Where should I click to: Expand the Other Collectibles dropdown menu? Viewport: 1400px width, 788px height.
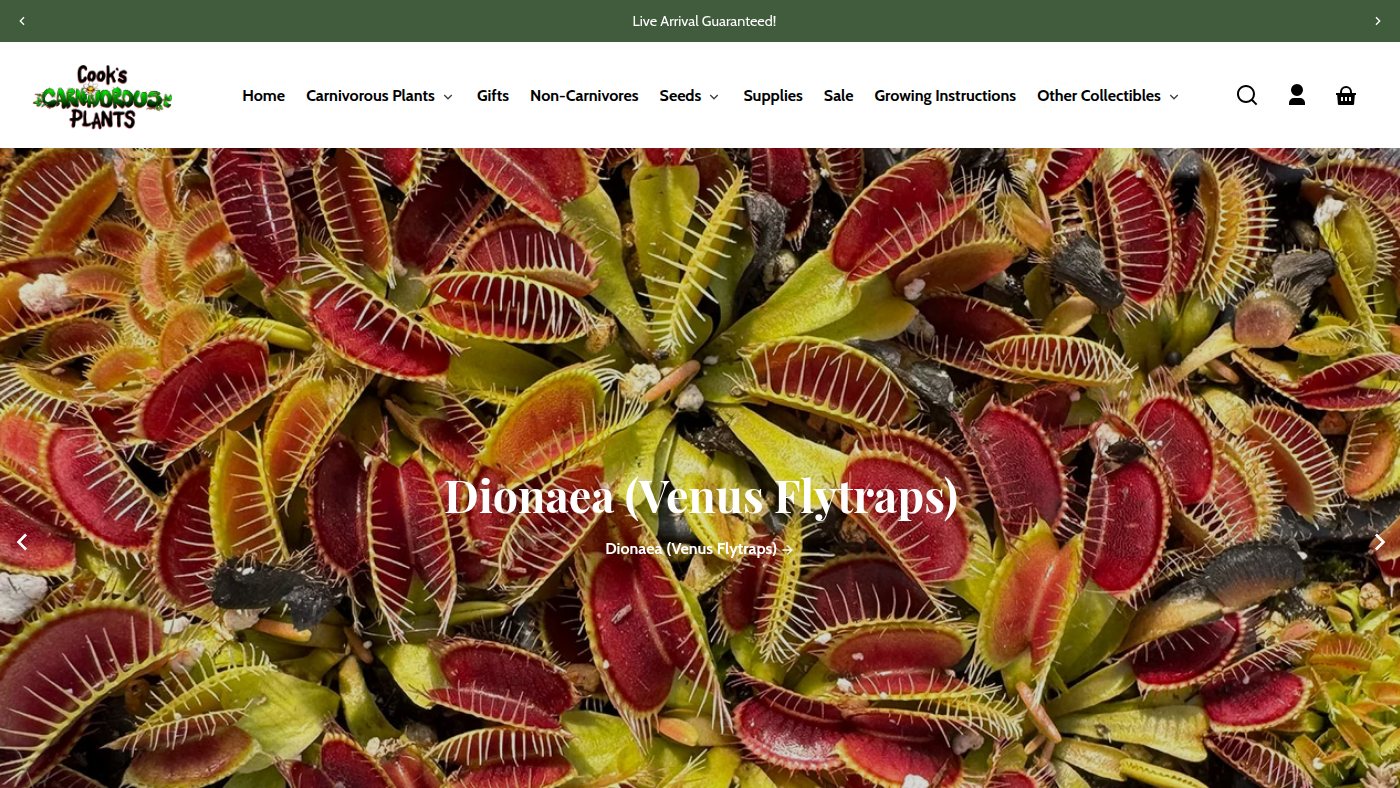click(1108, 96)
